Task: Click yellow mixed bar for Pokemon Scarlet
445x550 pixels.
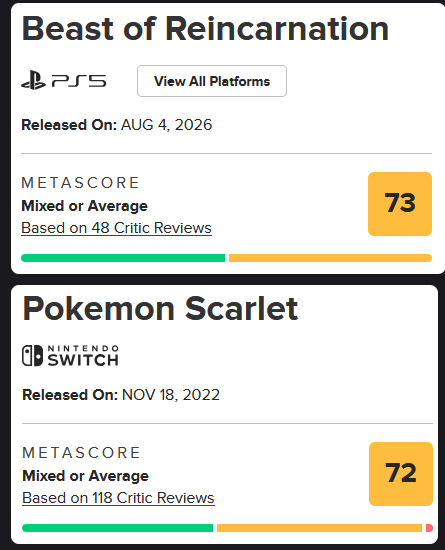Action: point(319,528)
